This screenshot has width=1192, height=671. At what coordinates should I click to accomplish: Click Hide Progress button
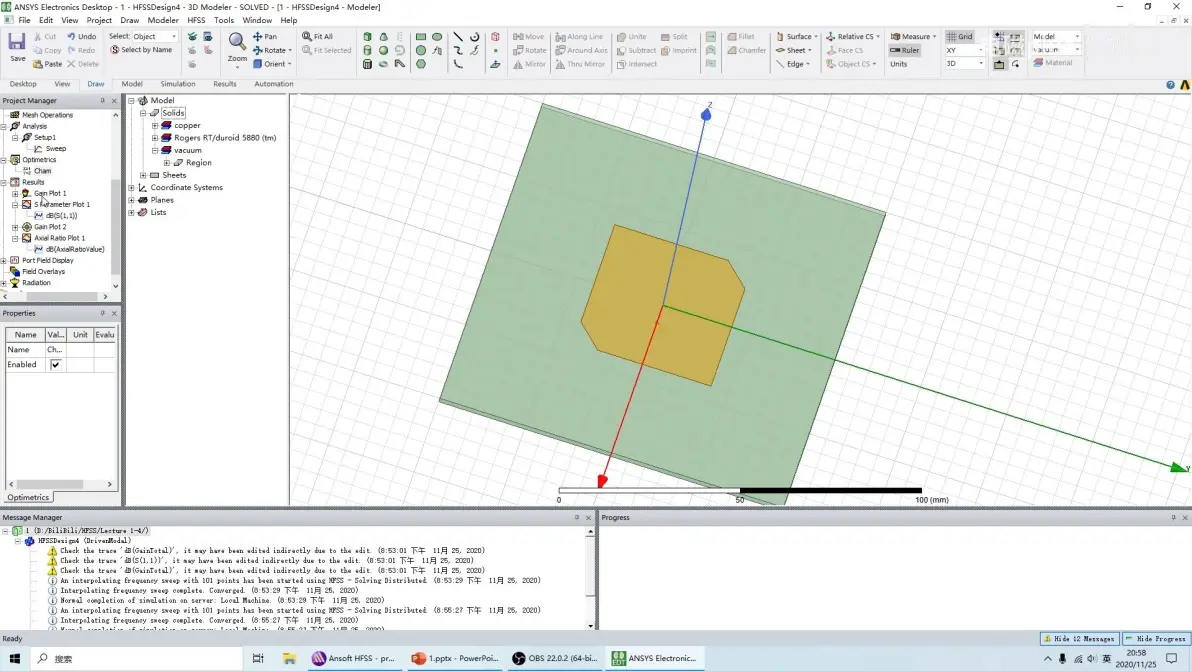point(1156,639)
